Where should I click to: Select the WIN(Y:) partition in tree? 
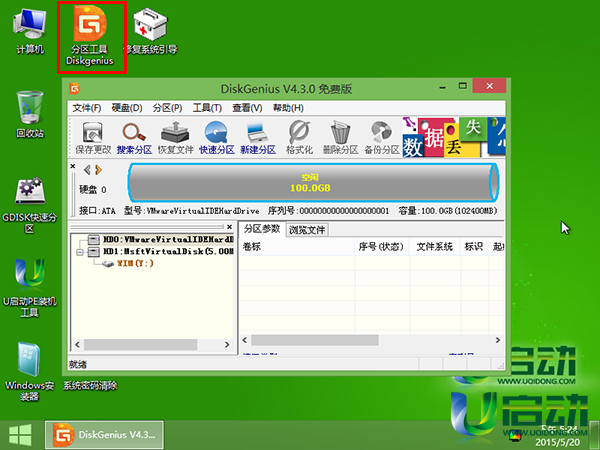[x=135, y=263]
